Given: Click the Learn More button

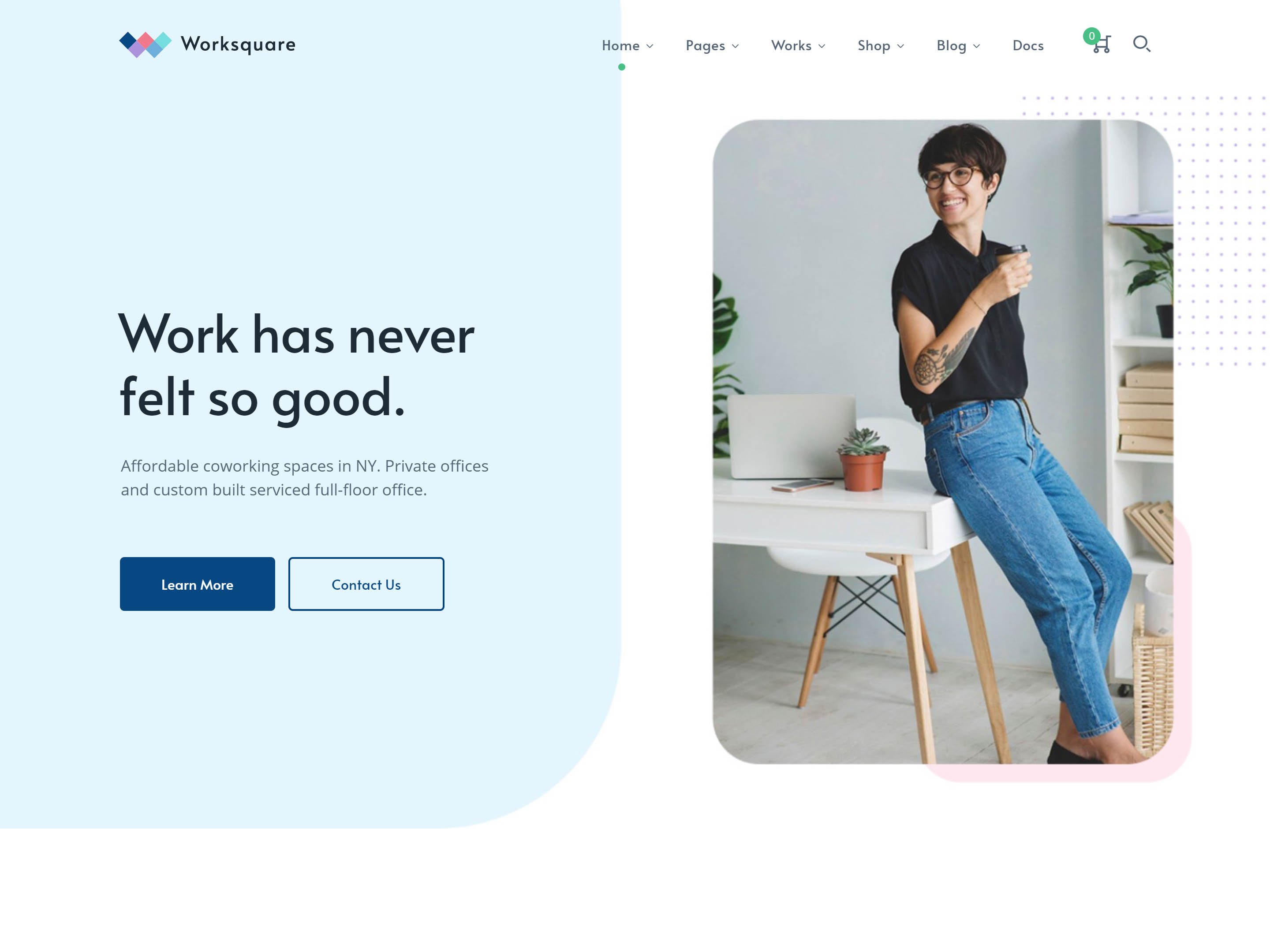Looking at the screenshot, I should 198,584.
